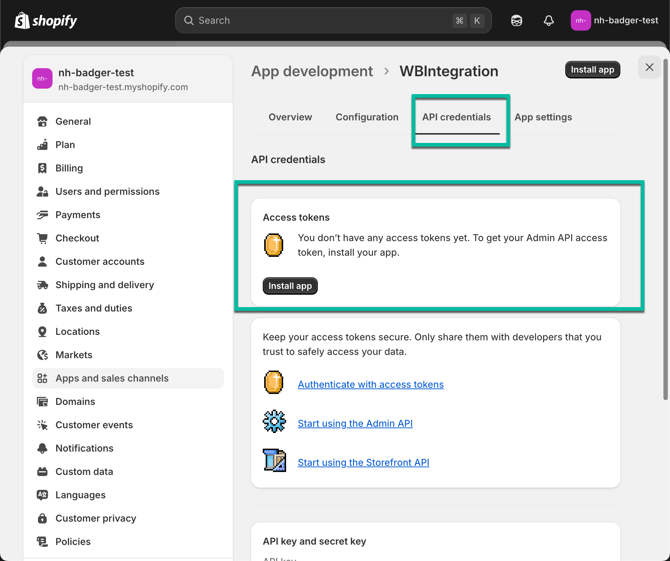Screen dimensions: 670x561
Task: Click General store icon in sidebar
Action: 42,121
